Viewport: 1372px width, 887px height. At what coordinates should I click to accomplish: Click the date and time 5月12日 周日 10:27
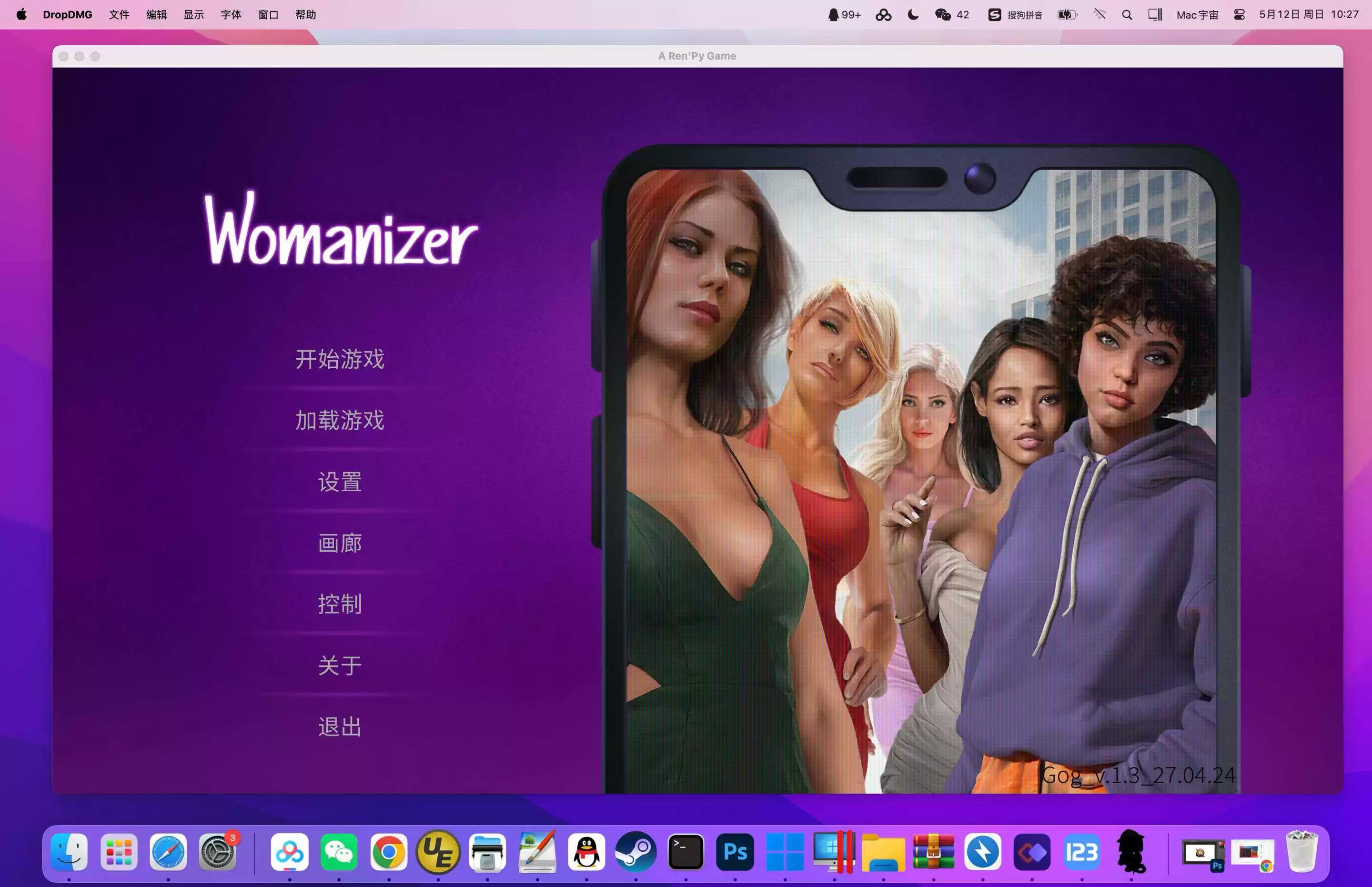pos(1309,14)
